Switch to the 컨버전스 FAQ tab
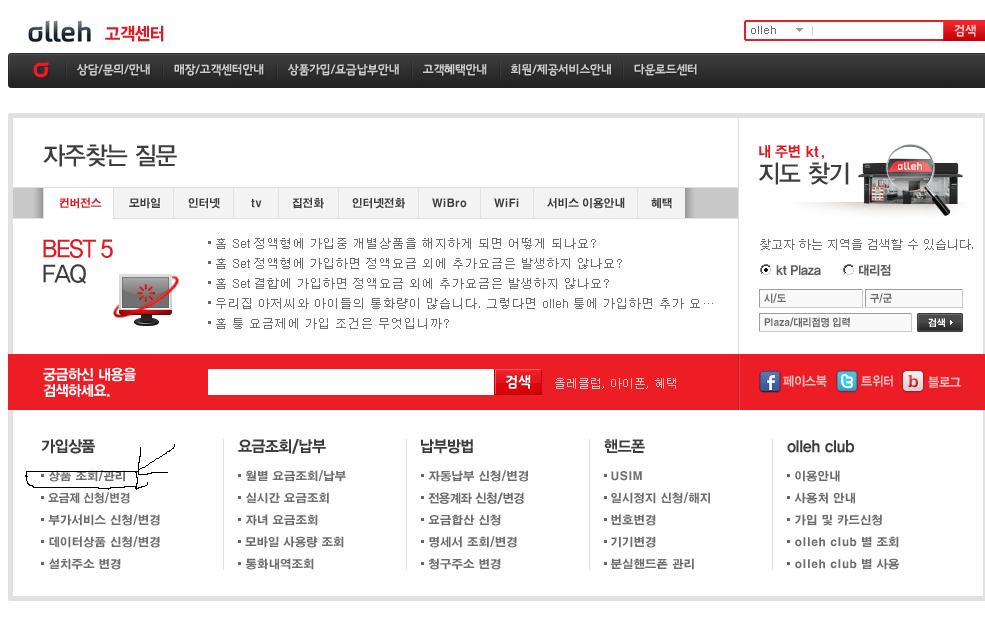985x628 pixels. tap(79, 203)
